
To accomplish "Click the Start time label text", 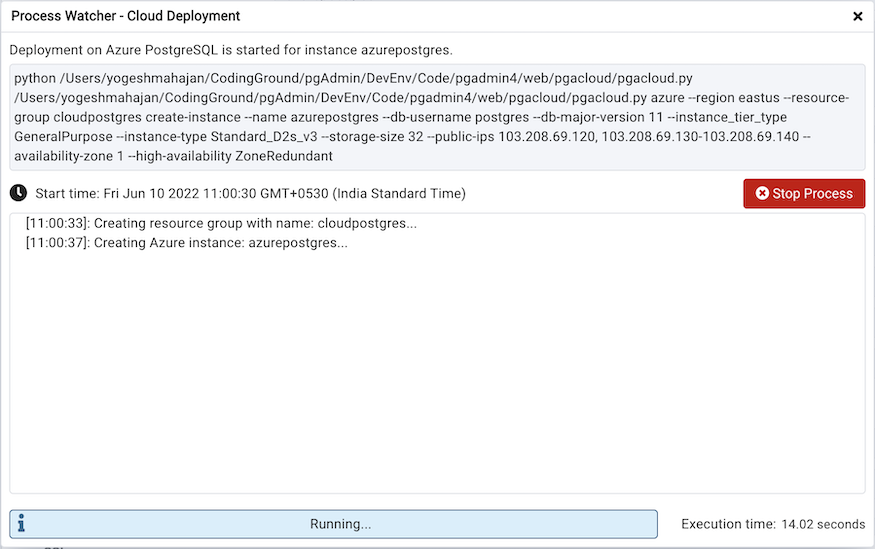I will [x=250, y=193].
